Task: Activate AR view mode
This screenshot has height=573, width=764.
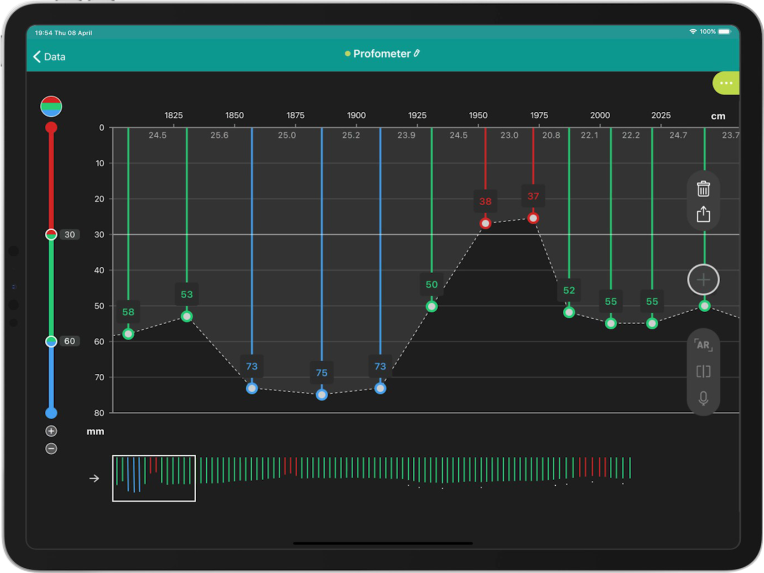Action: (x=703, y=345)
